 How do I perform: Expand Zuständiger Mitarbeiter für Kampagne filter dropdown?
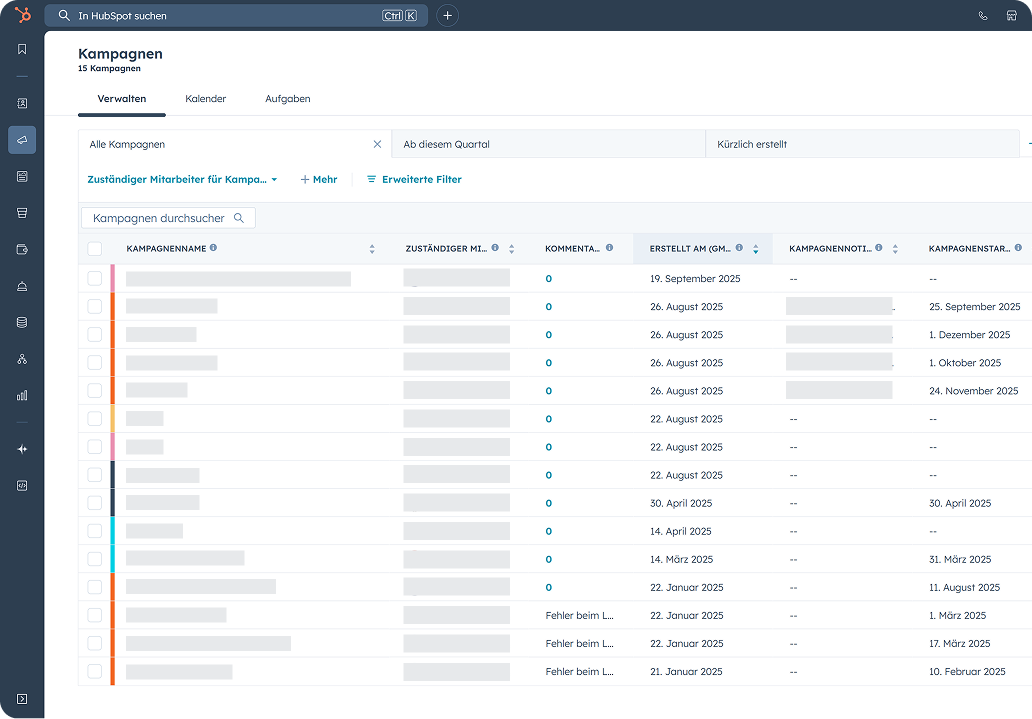click(x=182, y=180)
